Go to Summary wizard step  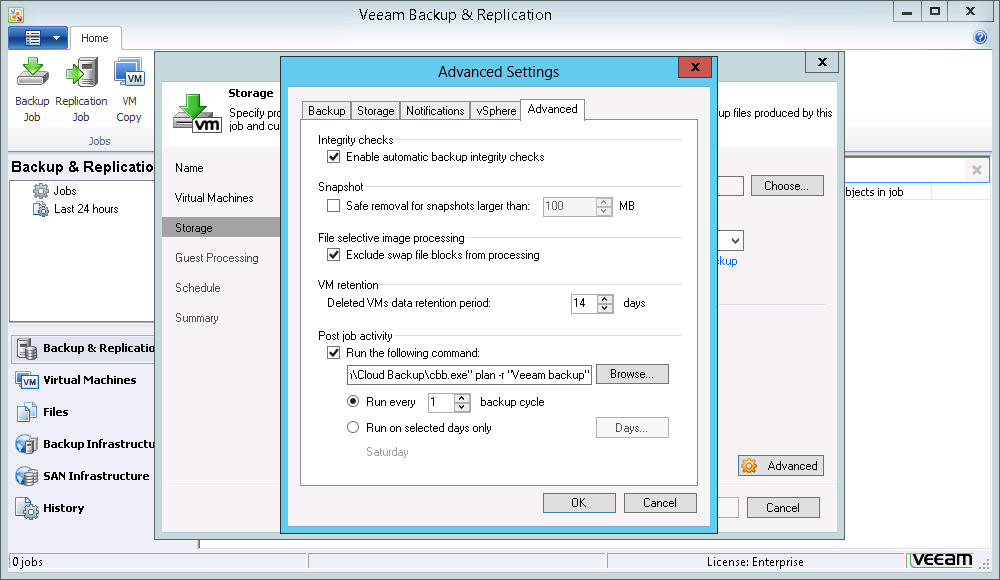coord(196,318)
